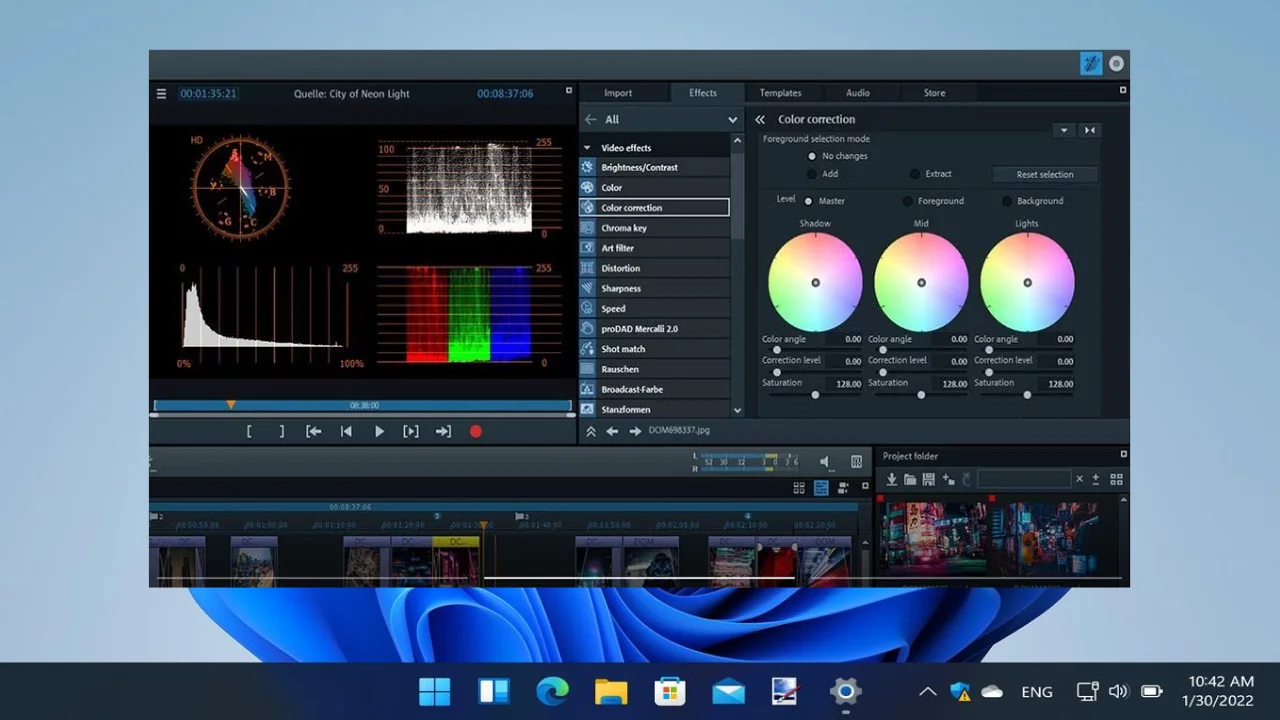Screen dimensions: 1280x720
Task: Select the No changes radio option
Action: tap(812, 156)
